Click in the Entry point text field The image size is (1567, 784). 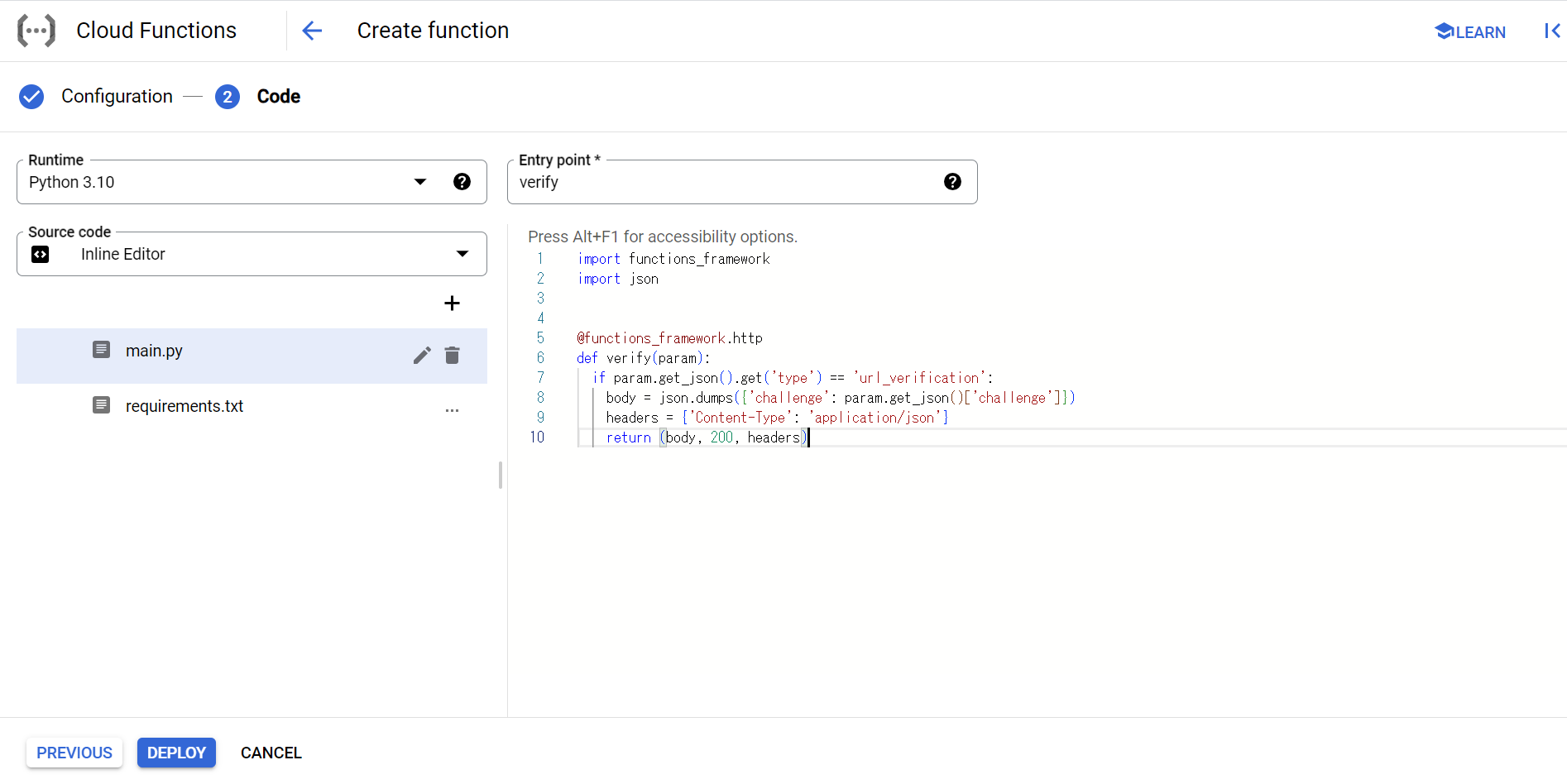tap(720, 183)
